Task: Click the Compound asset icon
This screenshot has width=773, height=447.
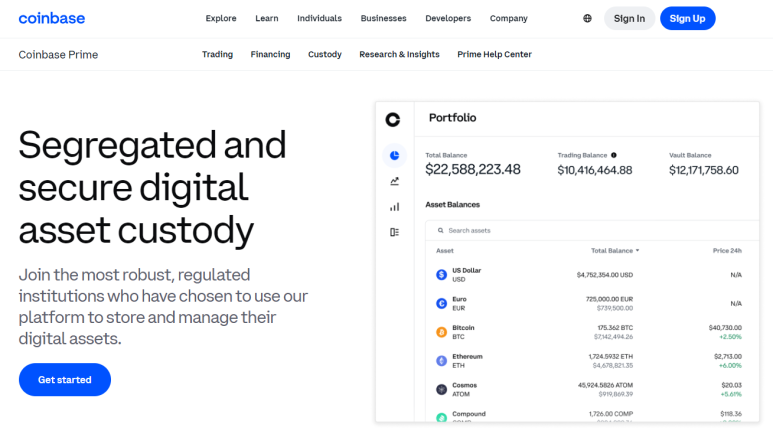Action: point(442,417)
